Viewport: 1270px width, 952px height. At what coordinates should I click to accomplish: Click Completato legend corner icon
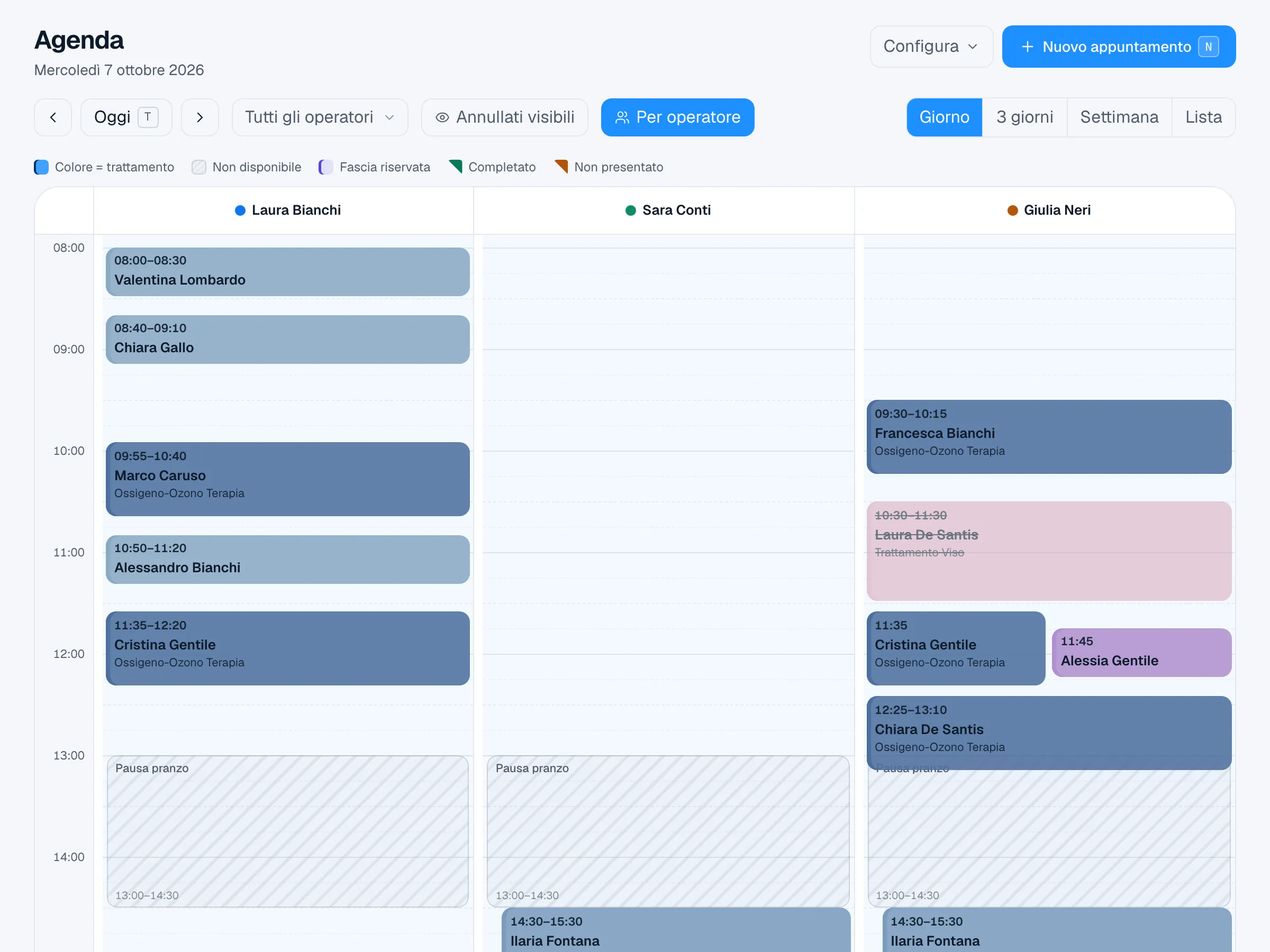click(455, 167)
